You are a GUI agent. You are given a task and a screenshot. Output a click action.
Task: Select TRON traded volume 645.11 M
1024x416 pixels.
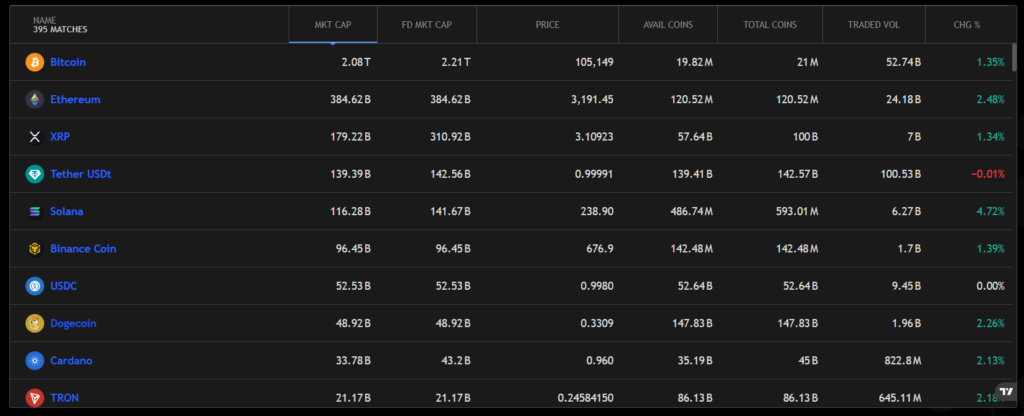(899, 397)
